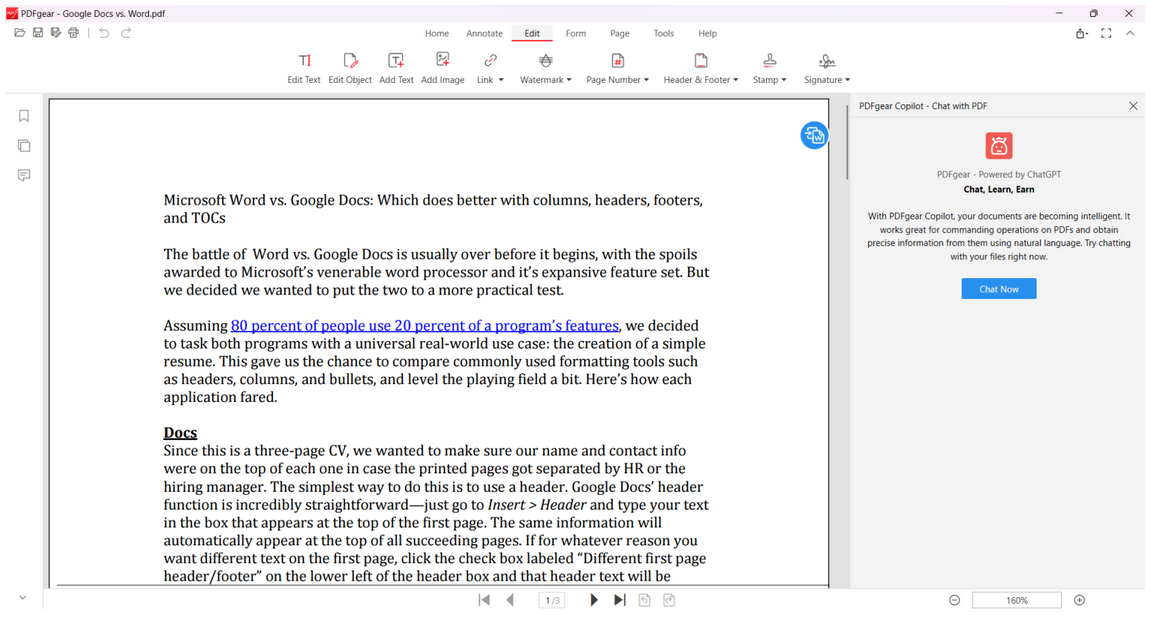Image resolution: width=1154 pixels, height=621 pixels.
Task: Click the zoom percentage field showing 160%
Action: [1016, 600]
